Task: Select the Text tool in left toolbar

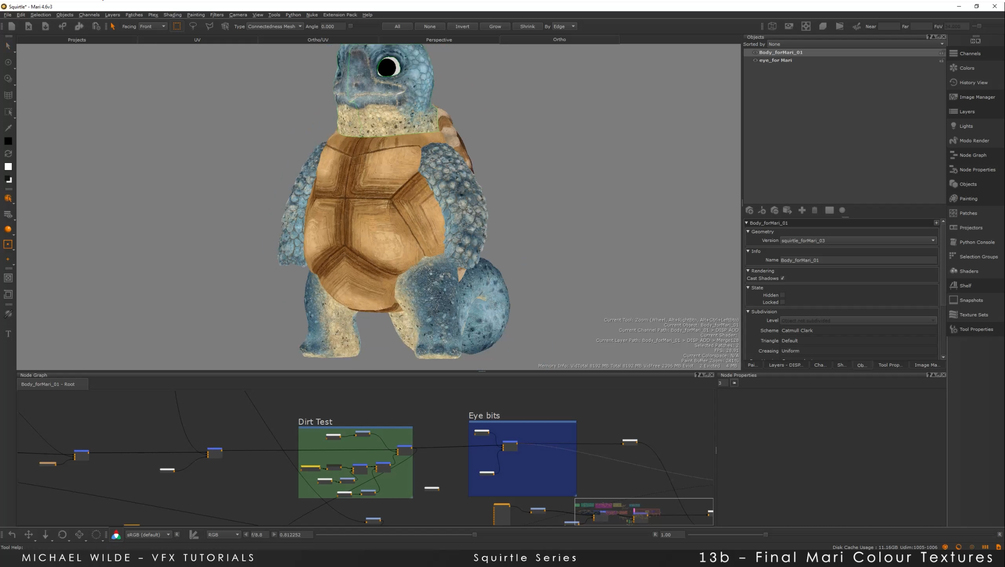Action: (x=8, y=334)
